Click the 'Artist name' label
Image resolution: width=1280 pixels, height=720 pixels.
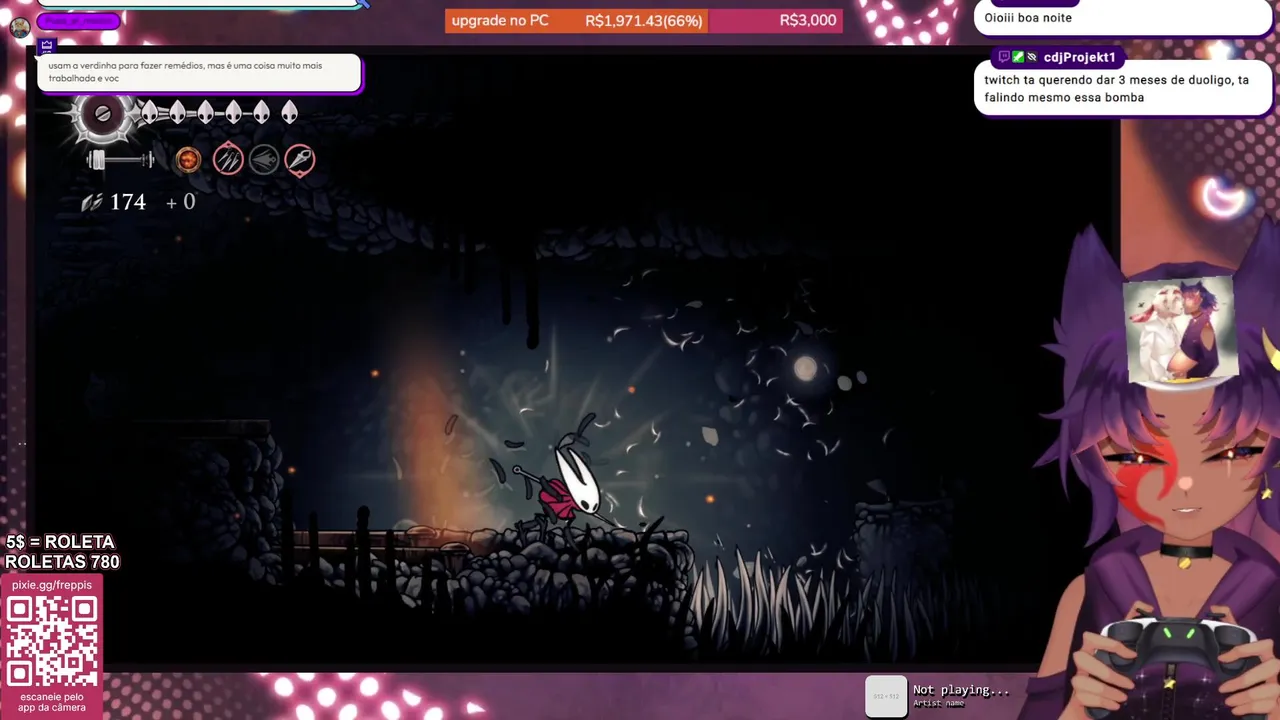coord(939,704)
